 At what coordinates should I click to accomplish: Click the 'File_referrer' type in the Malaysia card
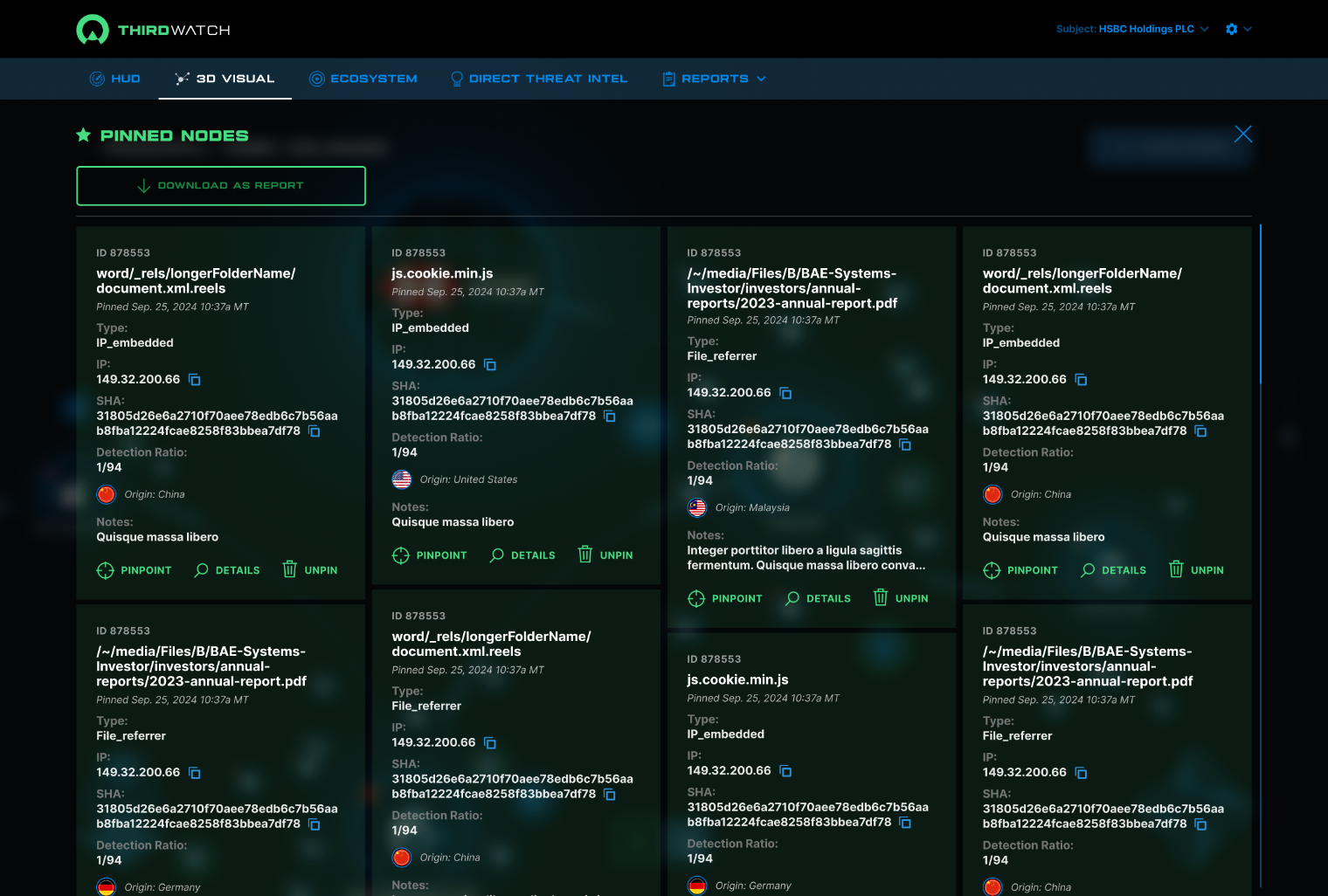point(722,356)
